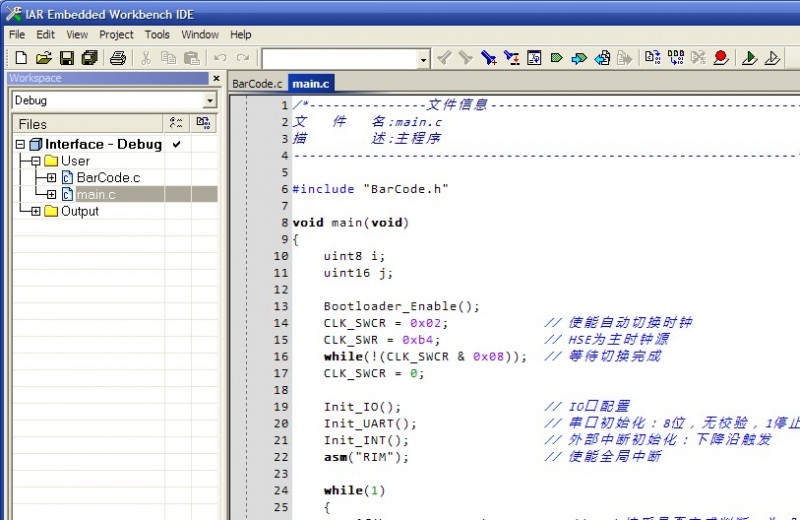800x520 pixels.
Task: Switch to the BarCode.c editor tab
Action: (x=258, y=84)
